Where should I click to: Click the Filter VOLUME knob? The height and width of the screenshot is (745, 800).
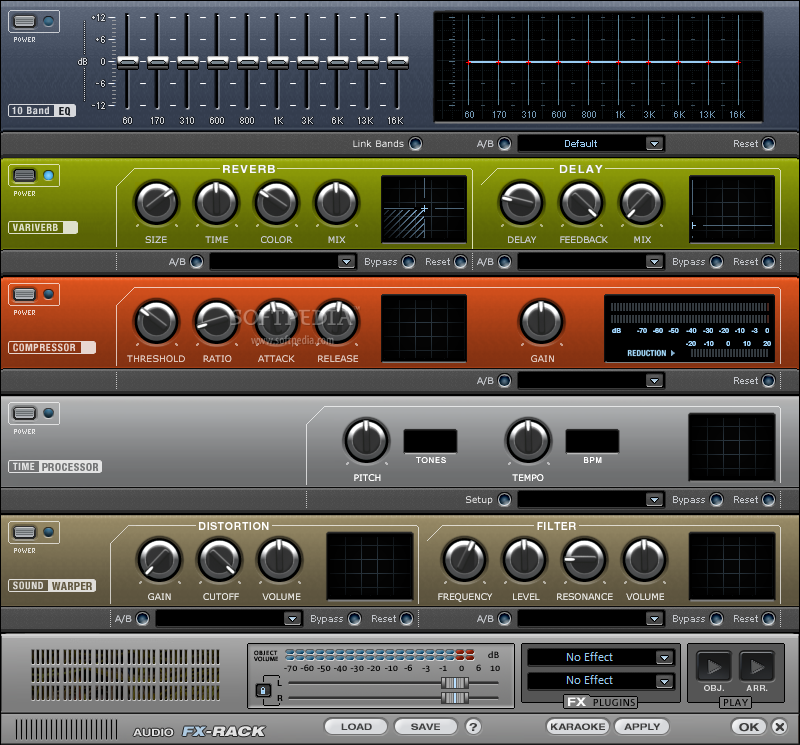644,560
